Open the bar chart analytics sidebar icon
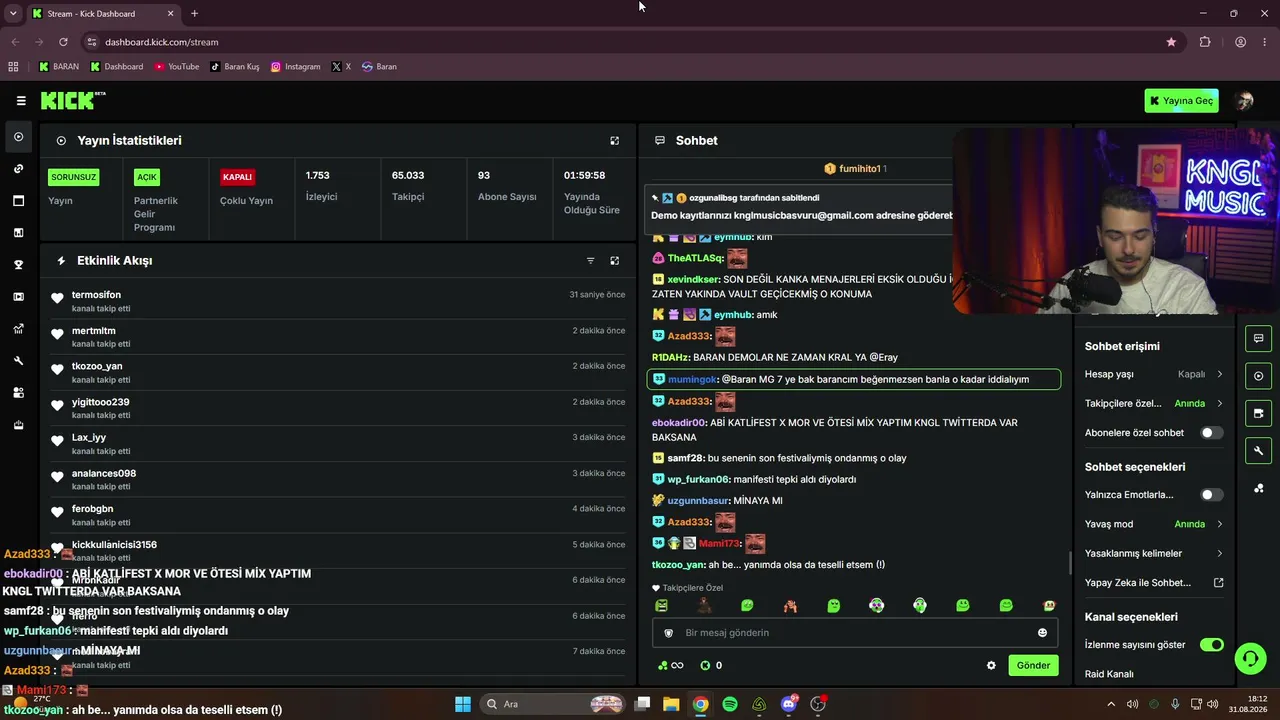 (x=18, y=233)
